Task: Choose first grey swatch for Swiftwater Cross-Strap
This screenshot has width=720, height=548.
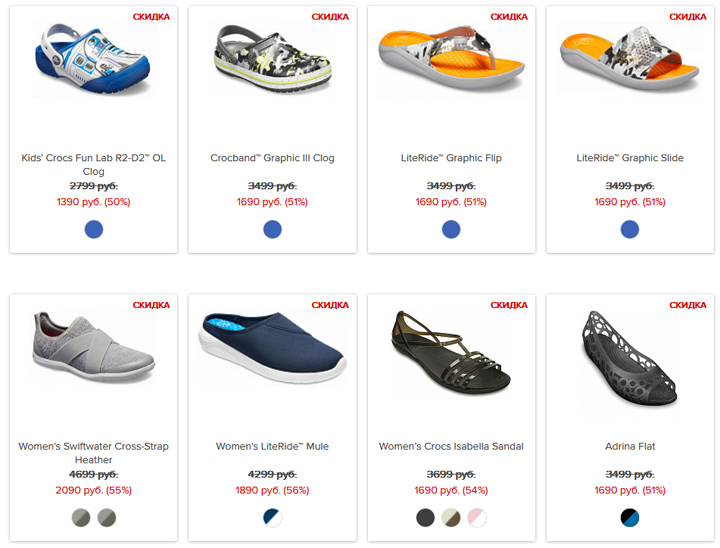Action: tap(81, 518)
